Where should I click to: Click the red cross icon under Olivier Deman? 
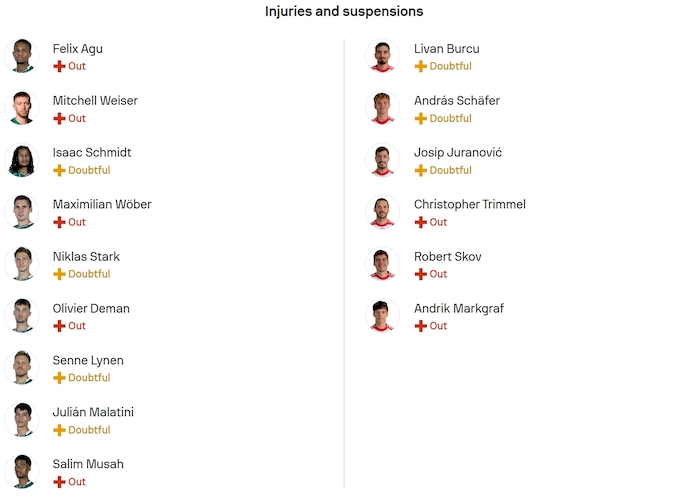click(x=59, y=326)
